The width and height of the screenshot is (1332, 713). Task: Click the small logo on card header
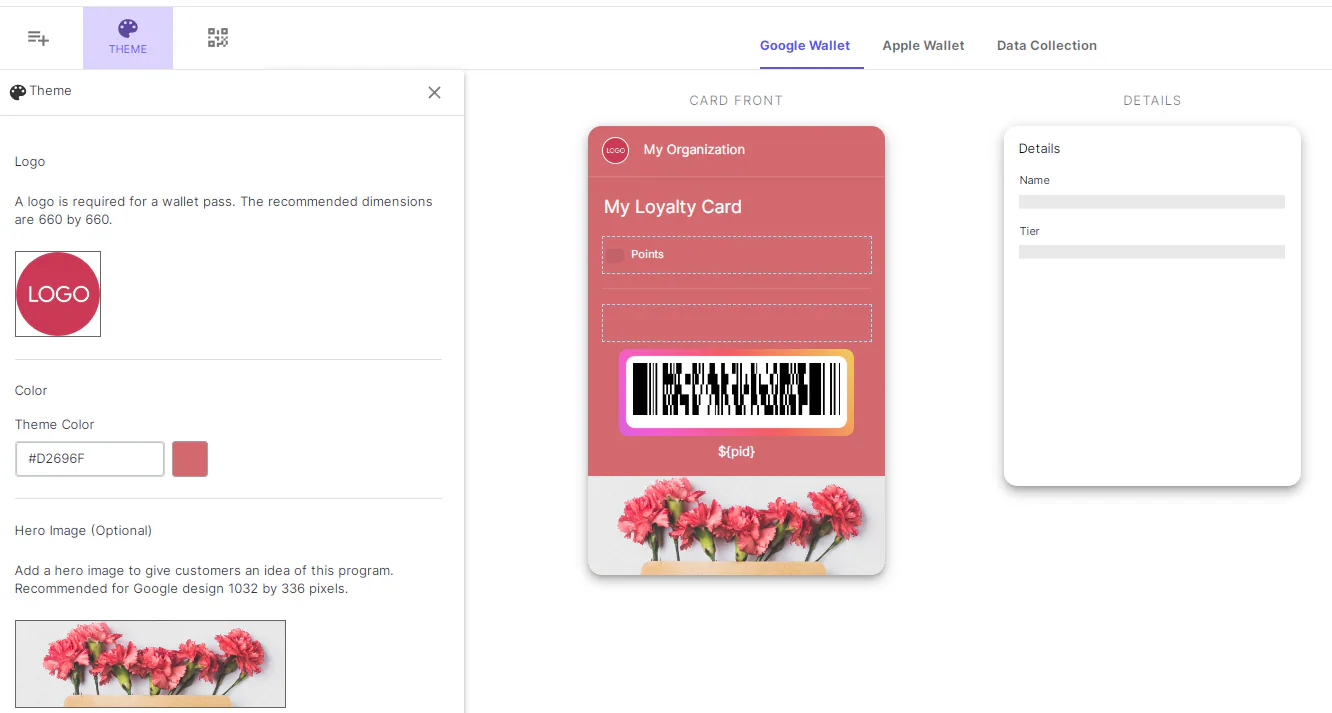point(615,150)
